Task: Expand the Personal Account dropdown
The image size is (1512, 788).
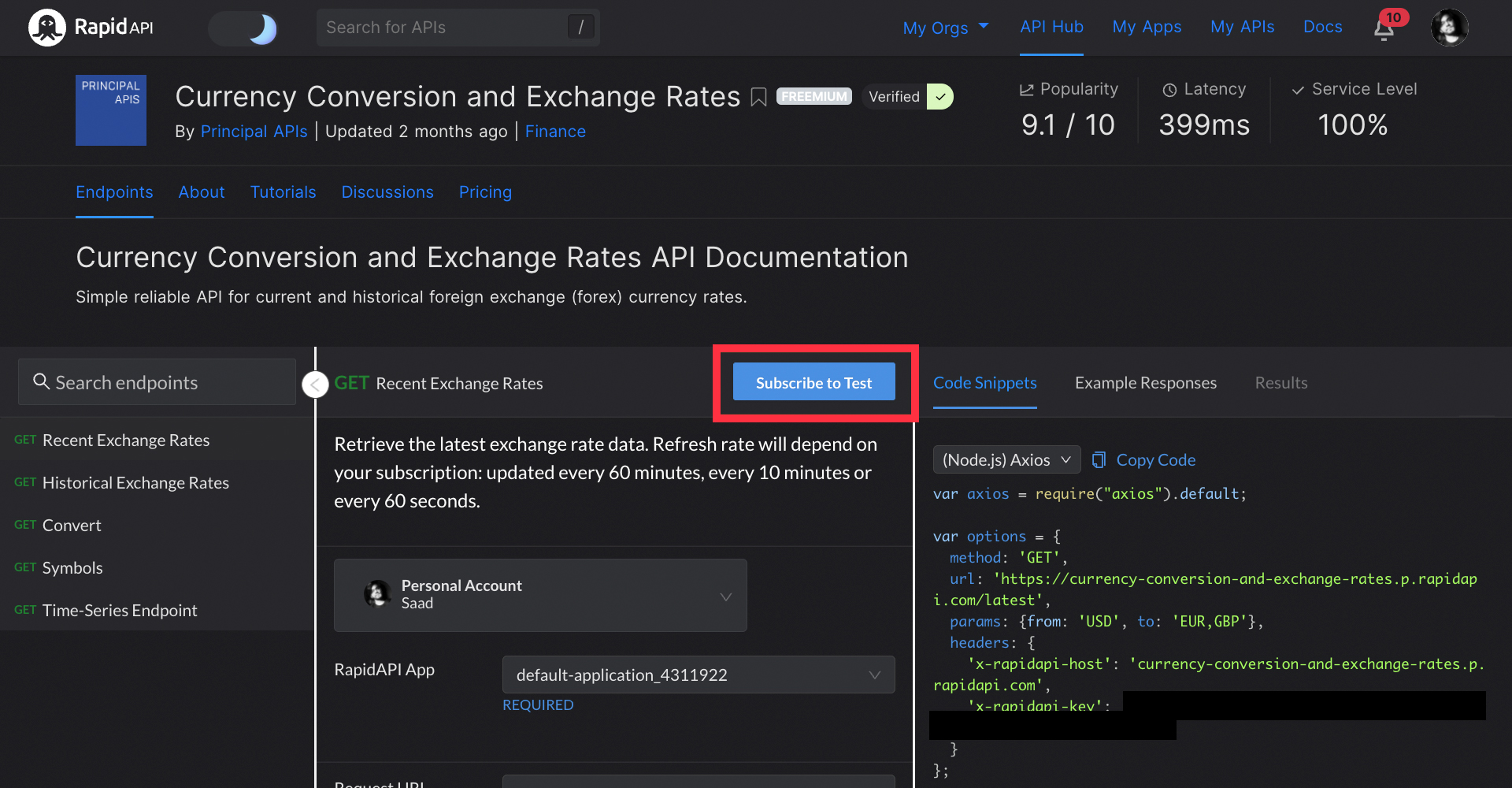Action: 540,595
